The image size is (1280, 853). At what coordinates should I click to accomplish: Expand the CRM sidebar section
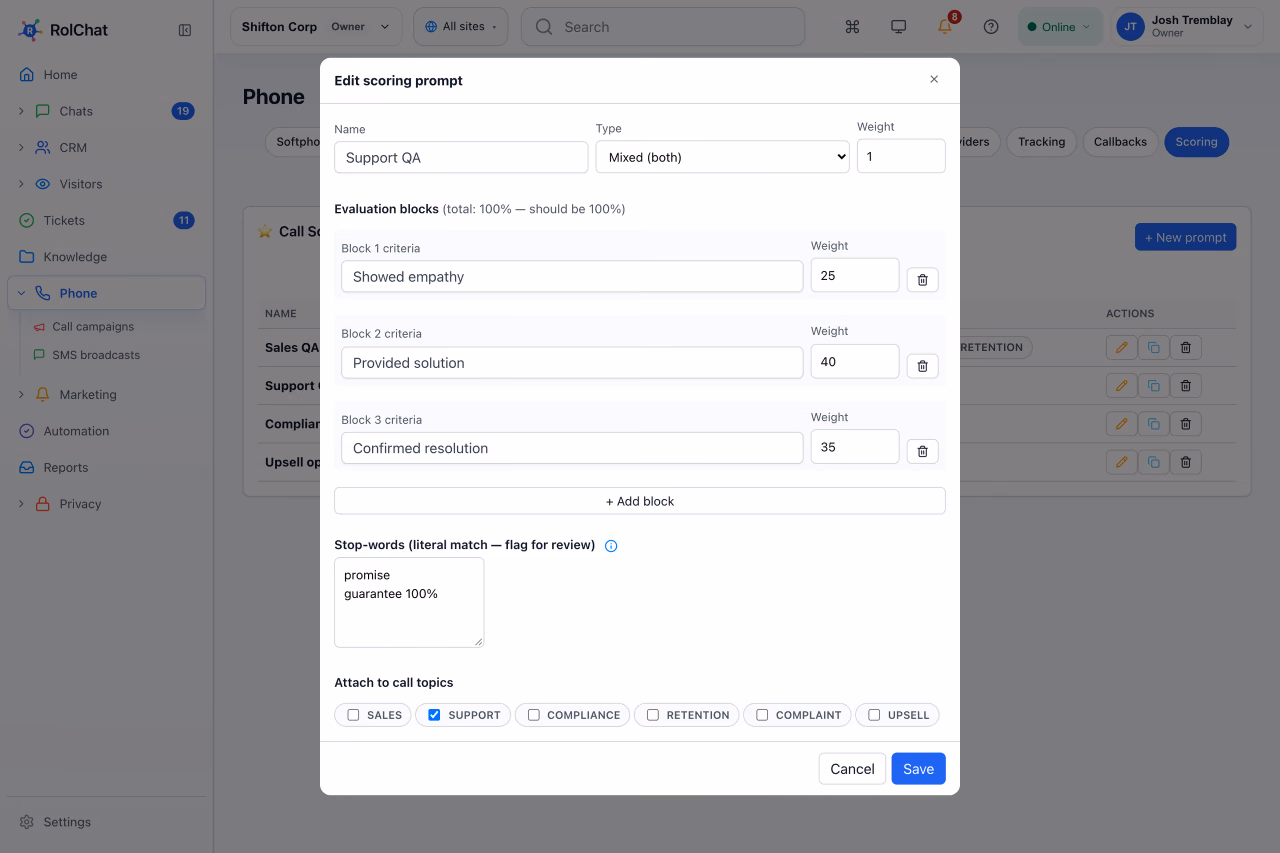pyautogui.click(x=21, y=147)
